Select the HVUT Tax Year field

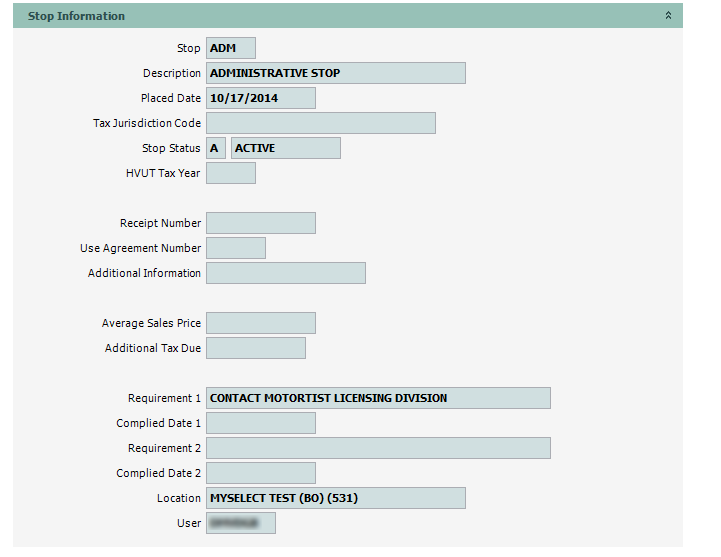pos(231,173)
